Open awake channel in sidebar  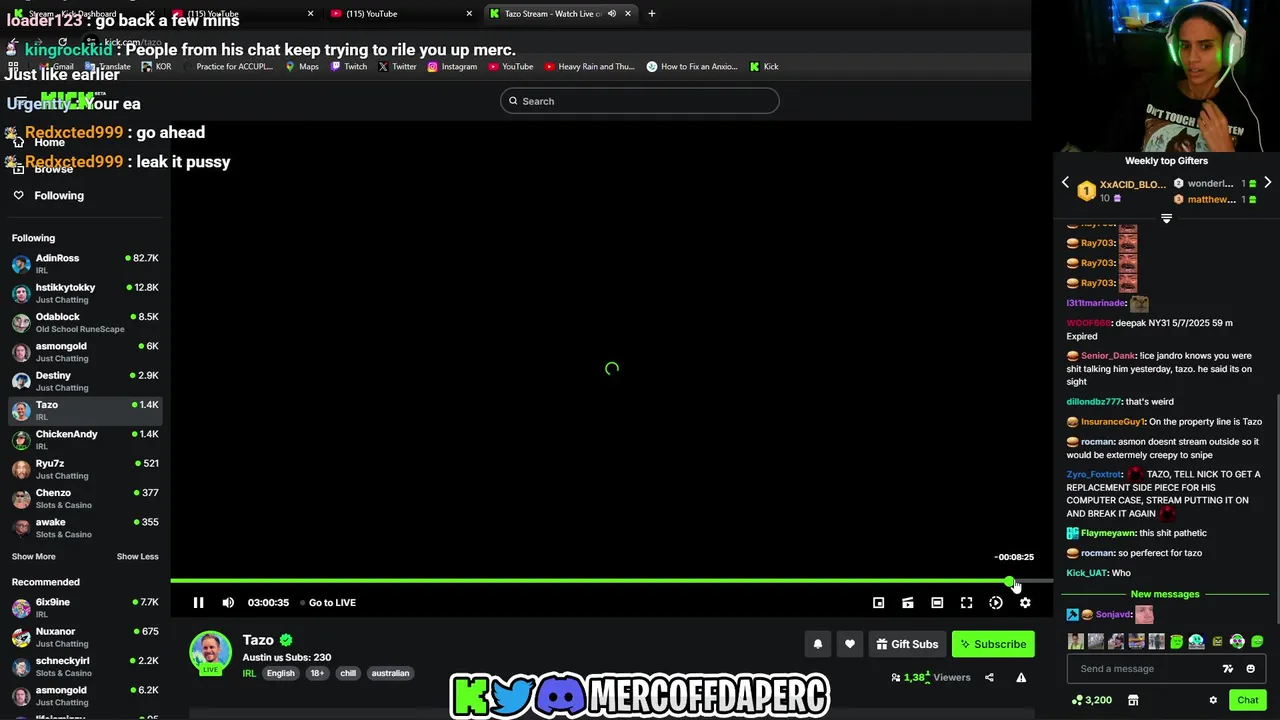click(x=85, y=527)
